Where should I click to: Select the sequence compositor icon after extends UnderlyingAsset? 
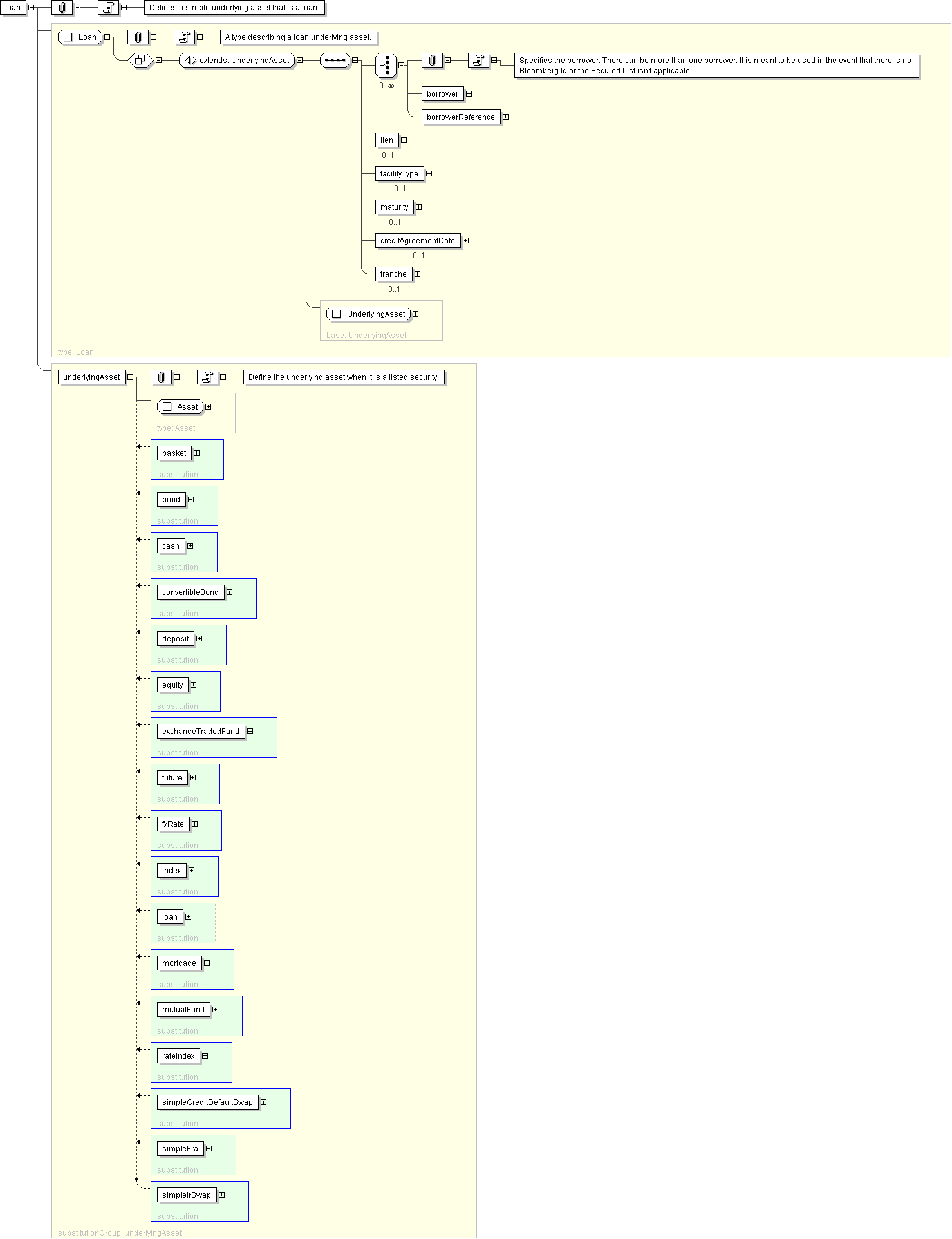pos(335,61)
